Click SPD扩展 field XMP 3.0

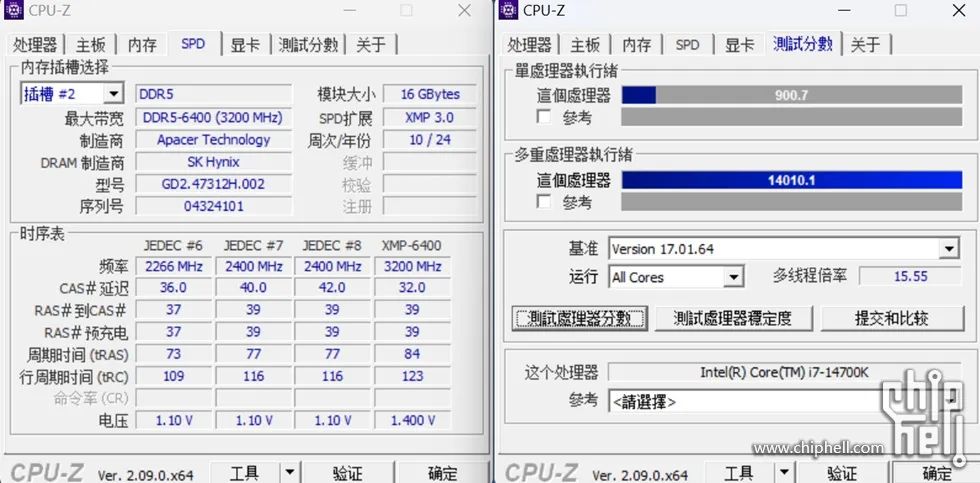point(430,117)
